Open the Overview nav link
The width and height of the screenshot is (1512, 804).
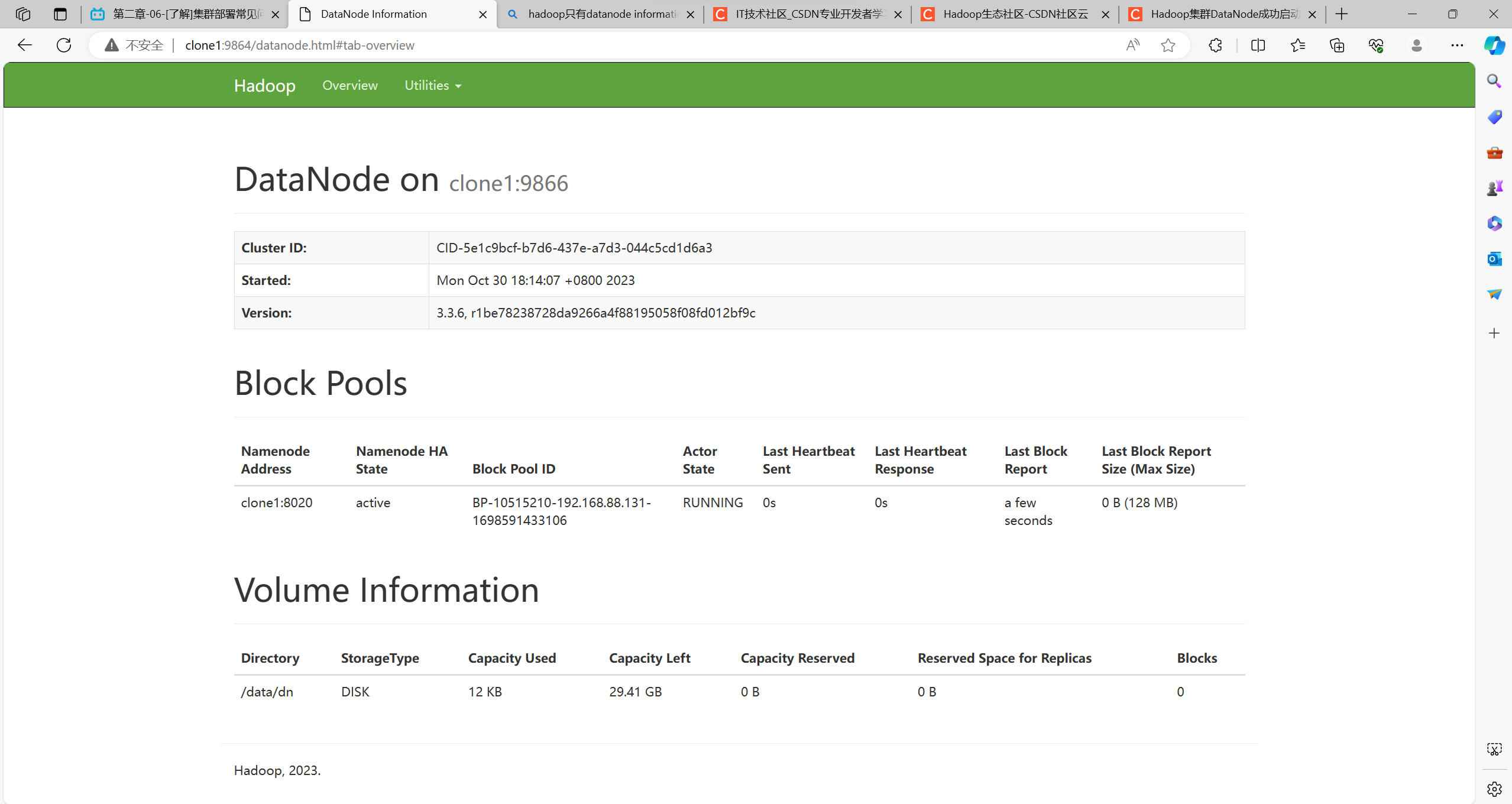(x=350, y=86)
